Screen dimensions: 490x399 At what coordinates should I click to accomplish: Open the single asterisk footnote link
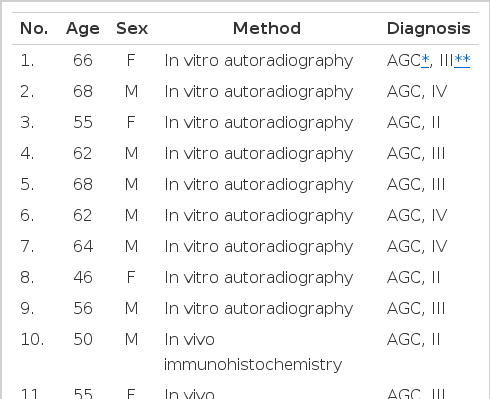425,60
